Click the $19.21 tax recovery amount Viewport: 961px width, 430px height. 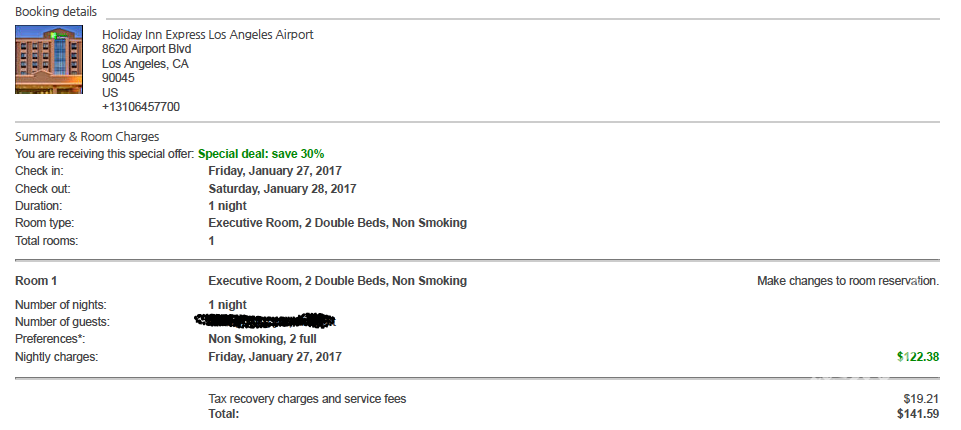pyautogui.click(x=921, y=399)
